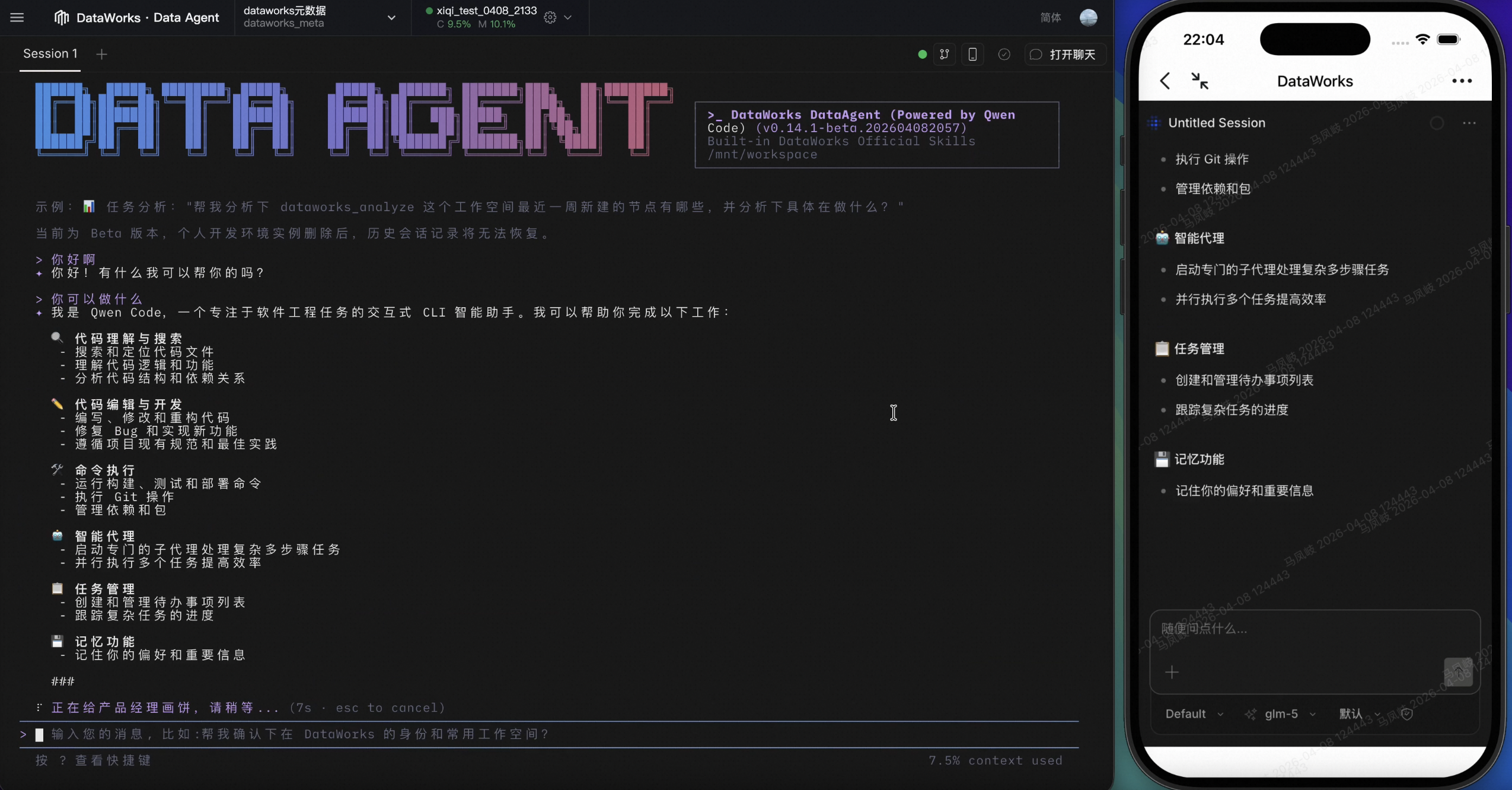Click 执行 Git 操作 item on phone

tap(1212, 159)
